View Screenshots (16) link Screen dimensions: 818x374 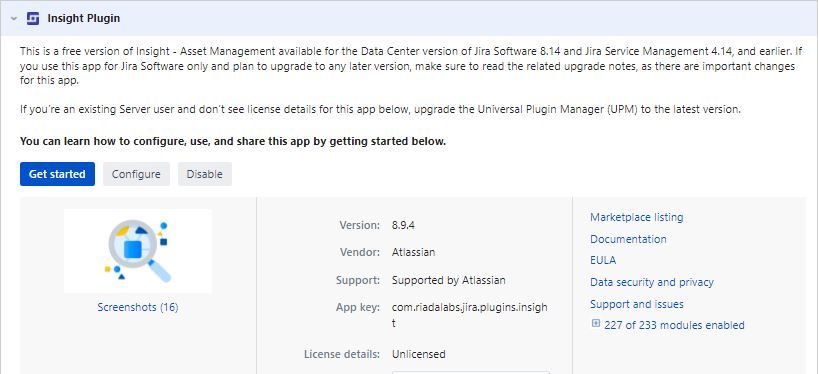tap(138, 307)
